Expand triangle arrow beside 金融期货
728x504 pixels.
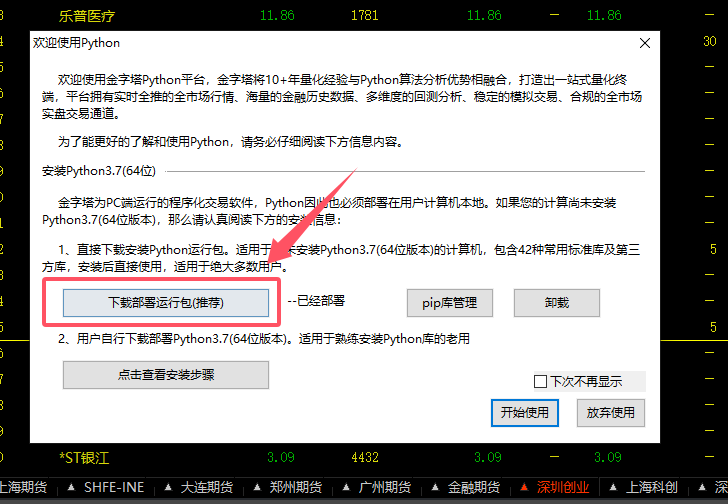coord(436,487)
